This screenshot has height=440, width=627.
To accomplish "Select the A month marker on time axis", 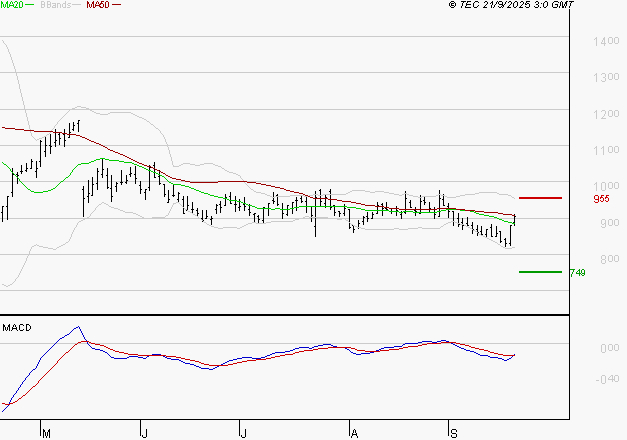I will coord(353,433).
